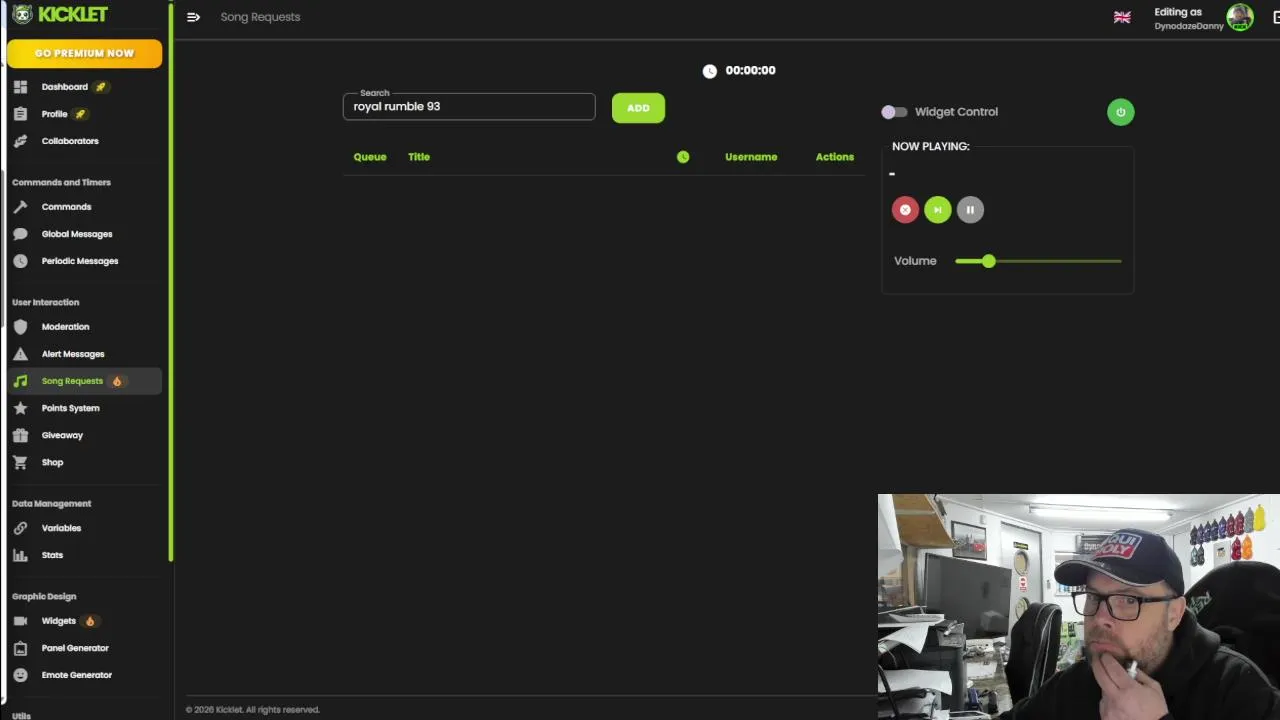
Task: Click the Alert Messages warning icon
Action: click(20, 354)
